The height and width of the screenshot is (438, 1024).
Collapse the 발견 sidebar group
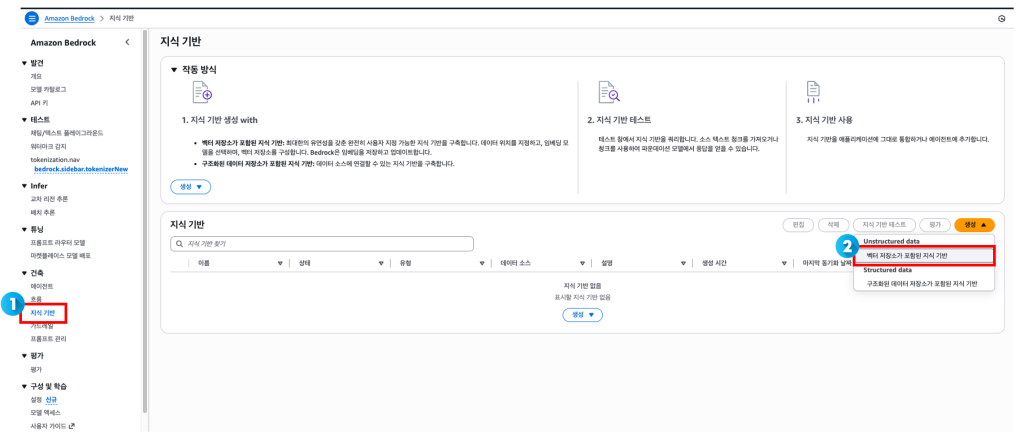click(x=24, y=63)
